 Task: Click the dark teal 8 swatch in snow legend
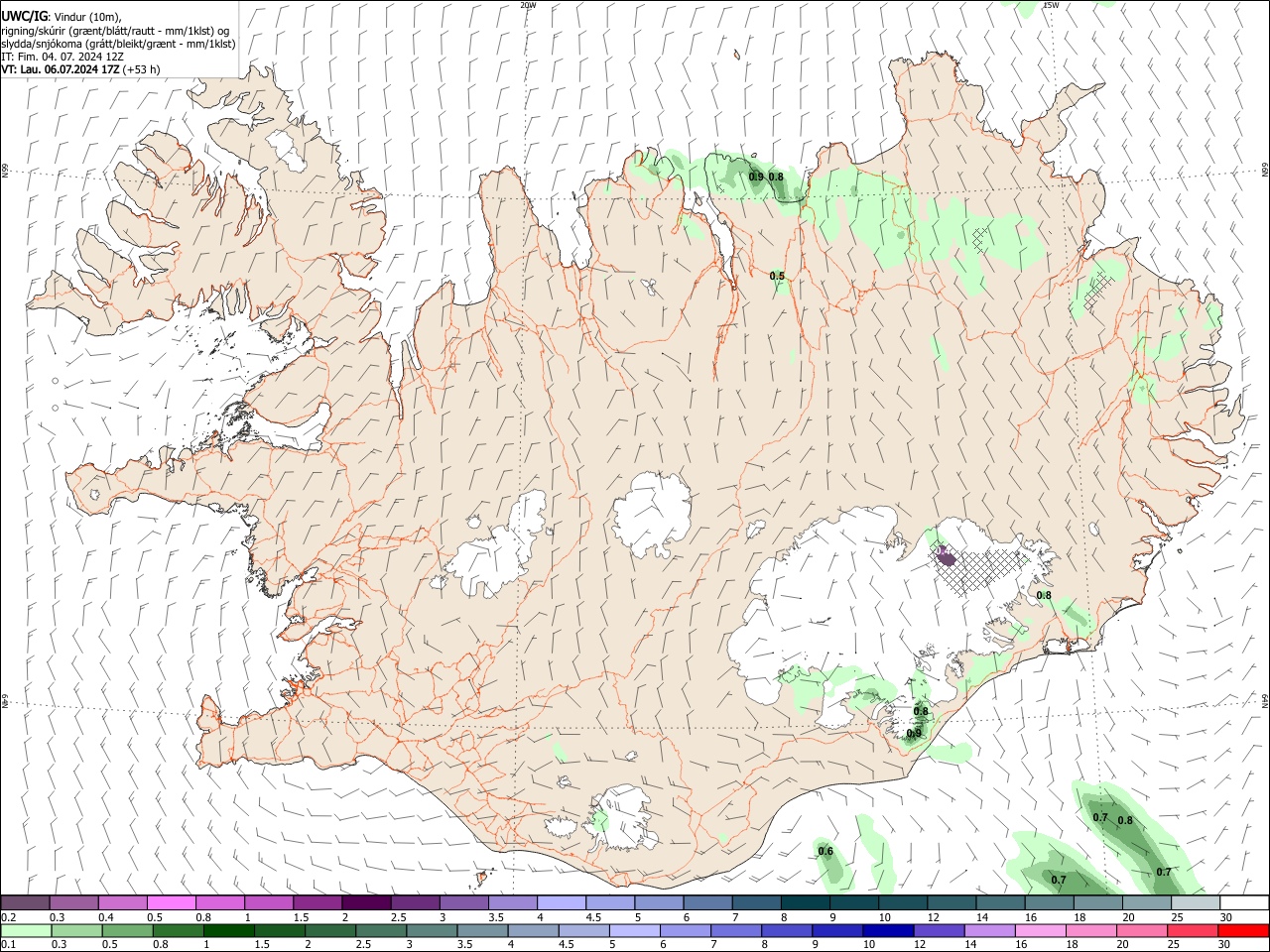(806, 902)
